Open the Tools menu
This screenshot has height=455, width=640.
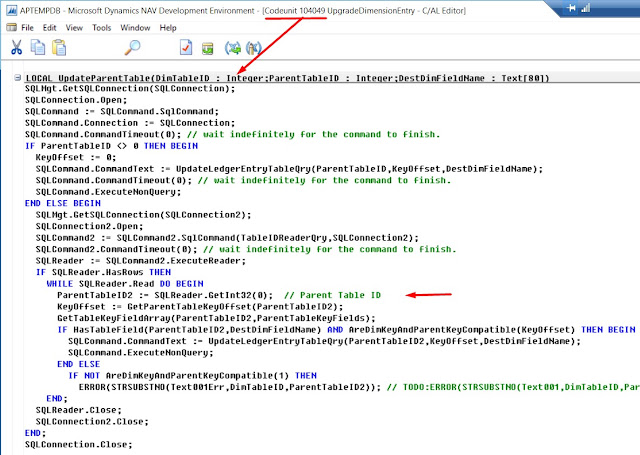click(102, 28)
